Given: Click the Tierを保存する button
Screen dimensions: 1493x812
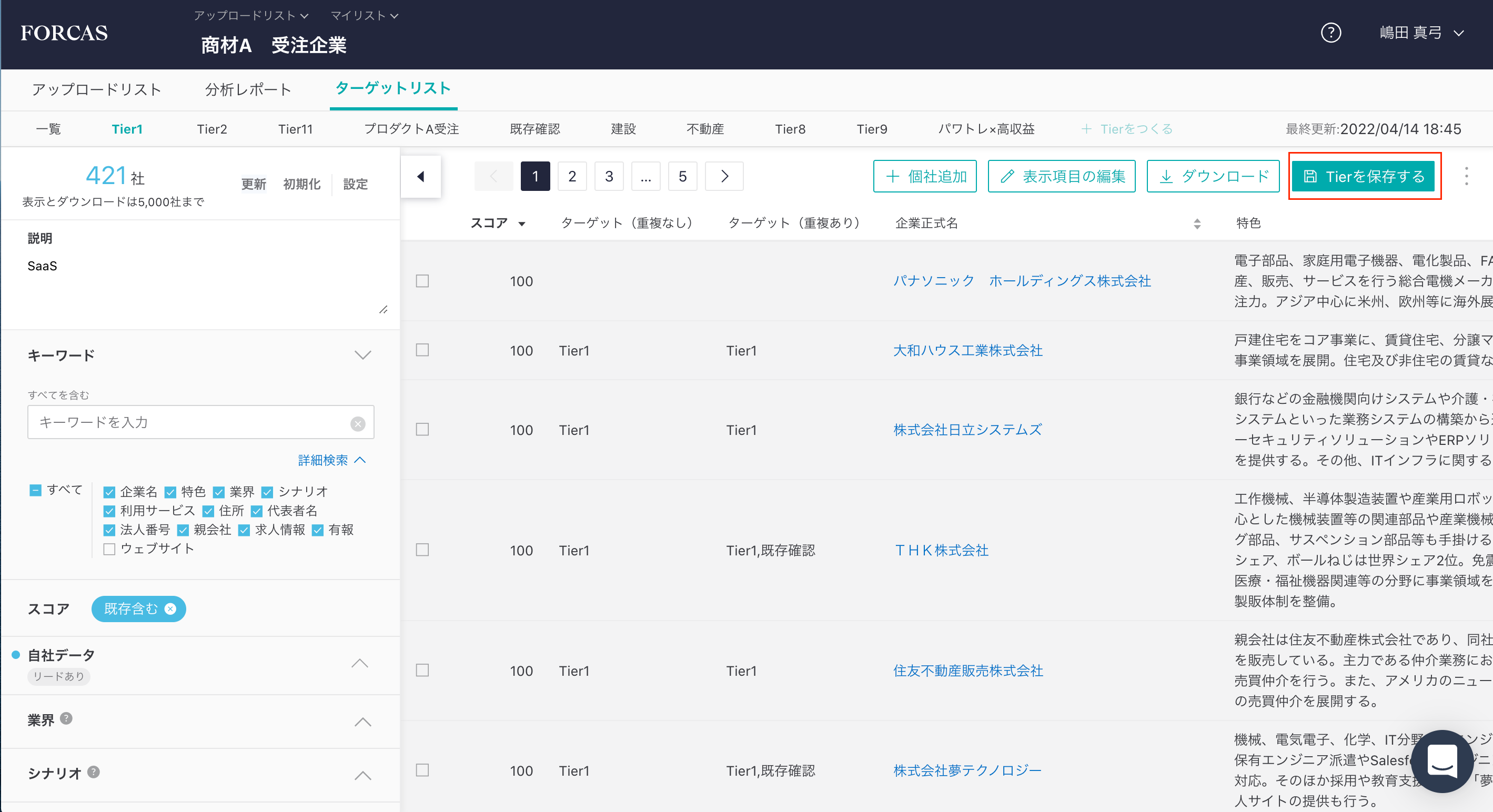Looking at the screenshot, I should (1363, 176).
